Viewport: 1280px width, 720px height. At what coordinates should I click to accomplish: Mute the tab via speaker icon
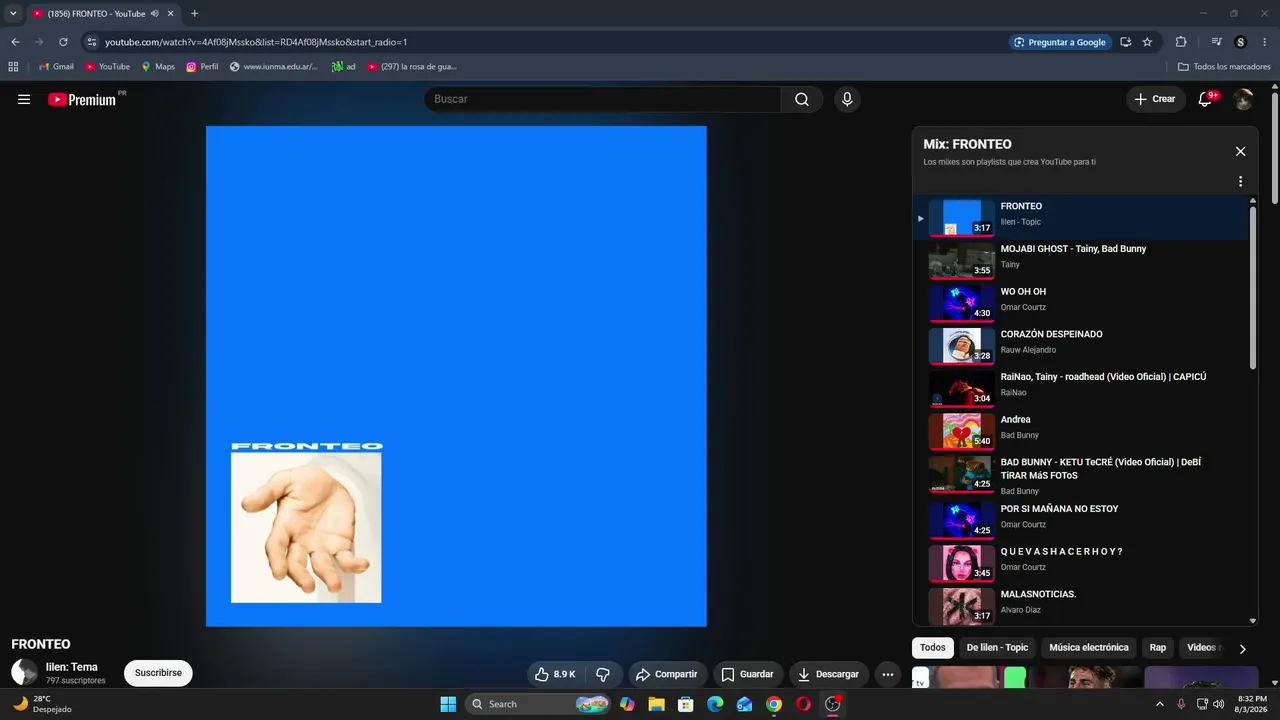click(155, 14)
